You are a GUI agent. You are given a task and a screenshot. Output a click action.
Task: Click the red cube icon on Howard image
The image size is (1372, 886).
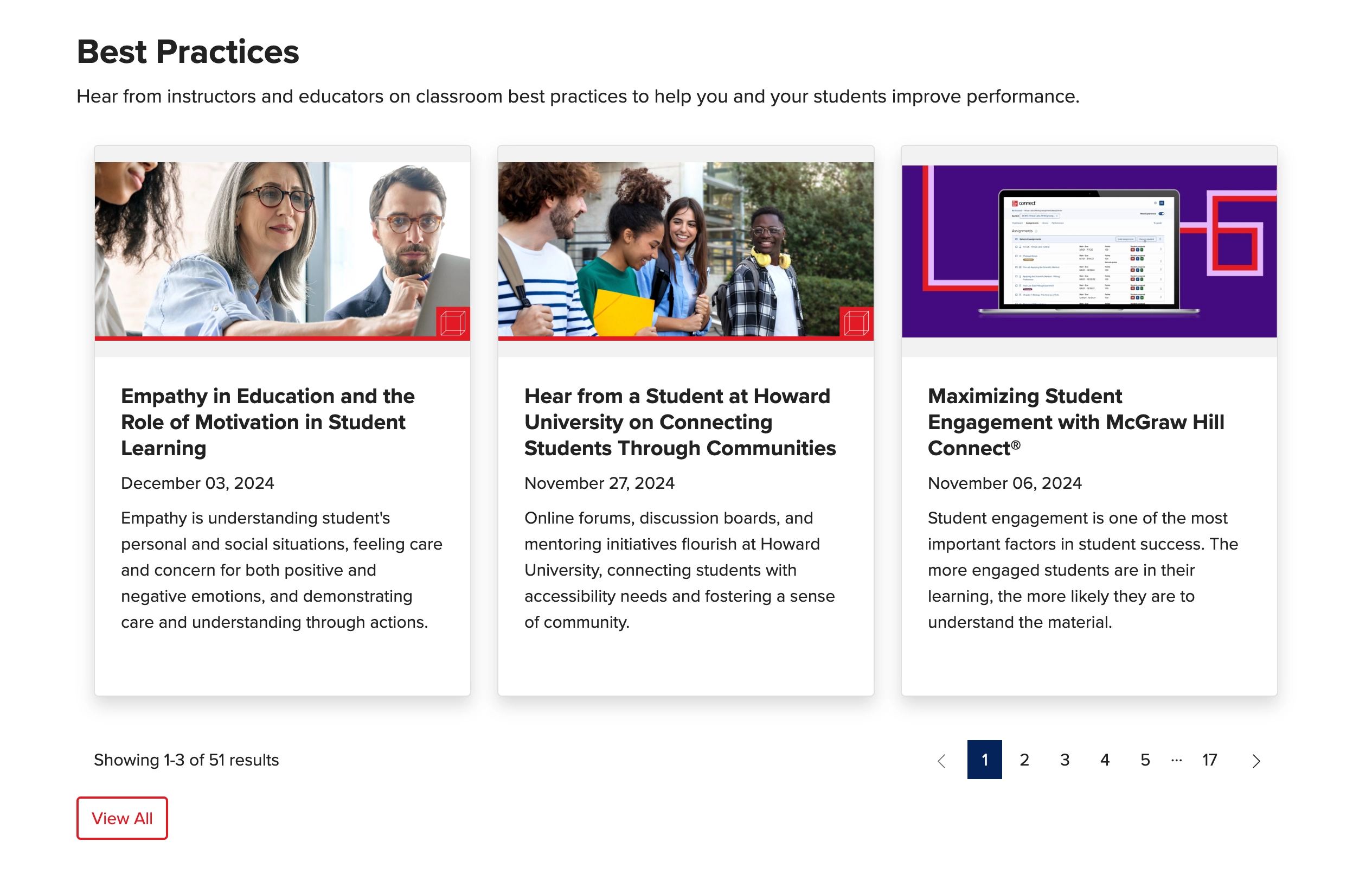(856, 323)
